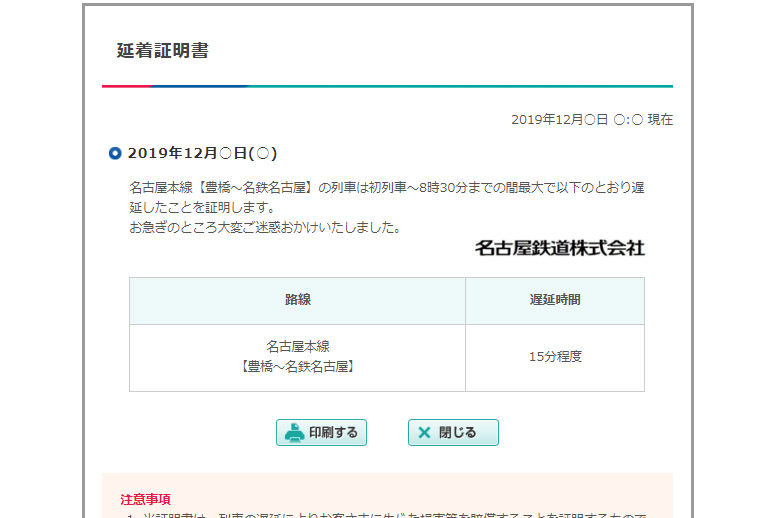Click the partially visible first notice item
The width and height of the screenshot is (777, 518).
(x=390, y=514)
